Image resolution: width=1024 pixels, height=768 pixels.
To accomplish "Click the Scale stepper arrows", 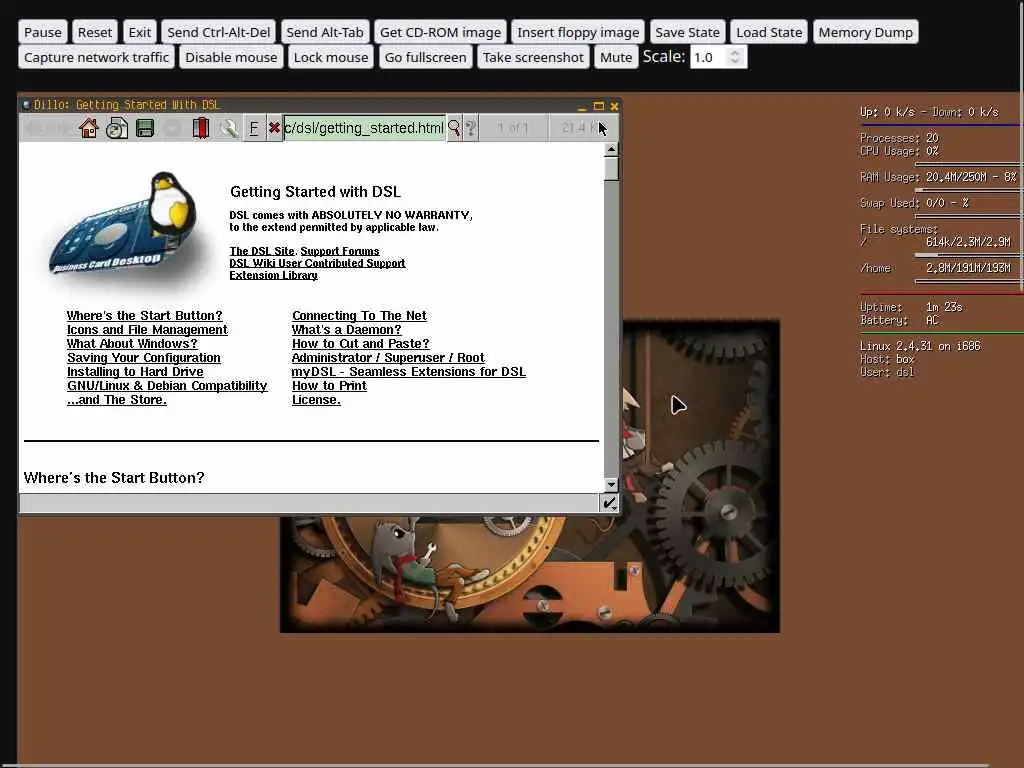I will pyautogui.click(x=735, y=57).
